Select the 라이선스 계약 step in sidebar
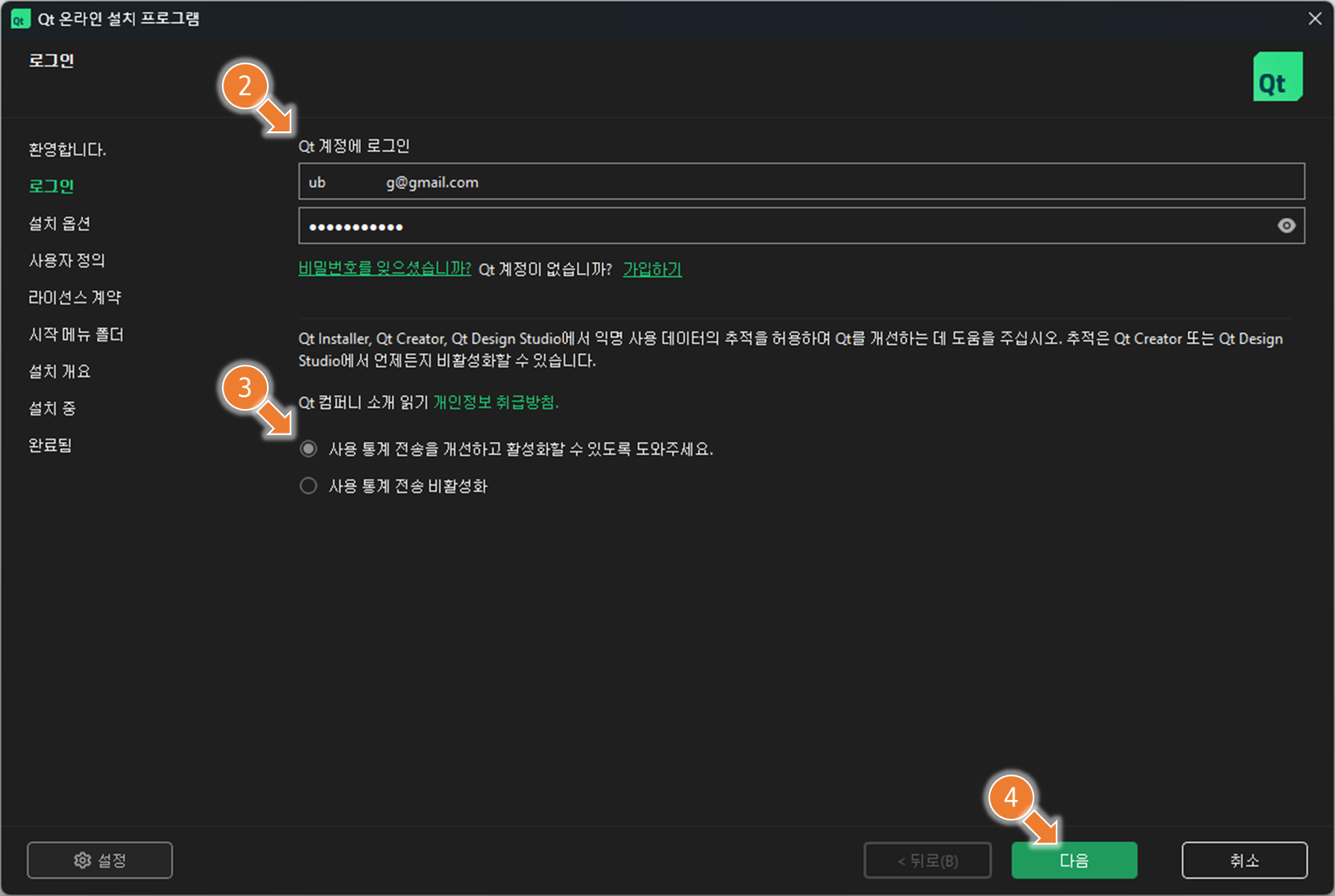The width and height of the screenshot is (1335, 896). (75, 297)
